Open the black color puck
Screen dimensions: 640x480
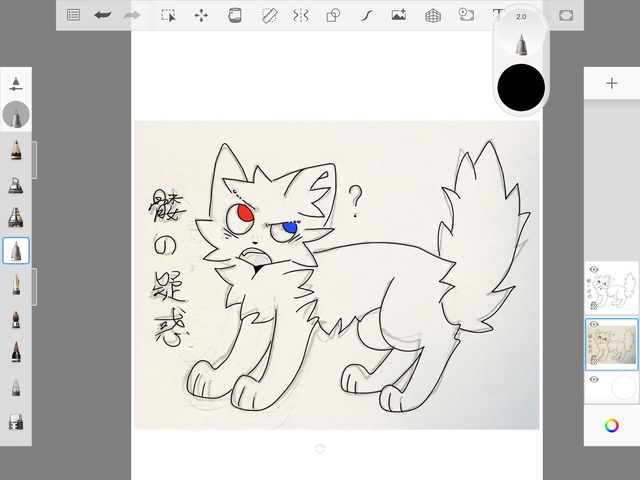click(x=521, y=87)
